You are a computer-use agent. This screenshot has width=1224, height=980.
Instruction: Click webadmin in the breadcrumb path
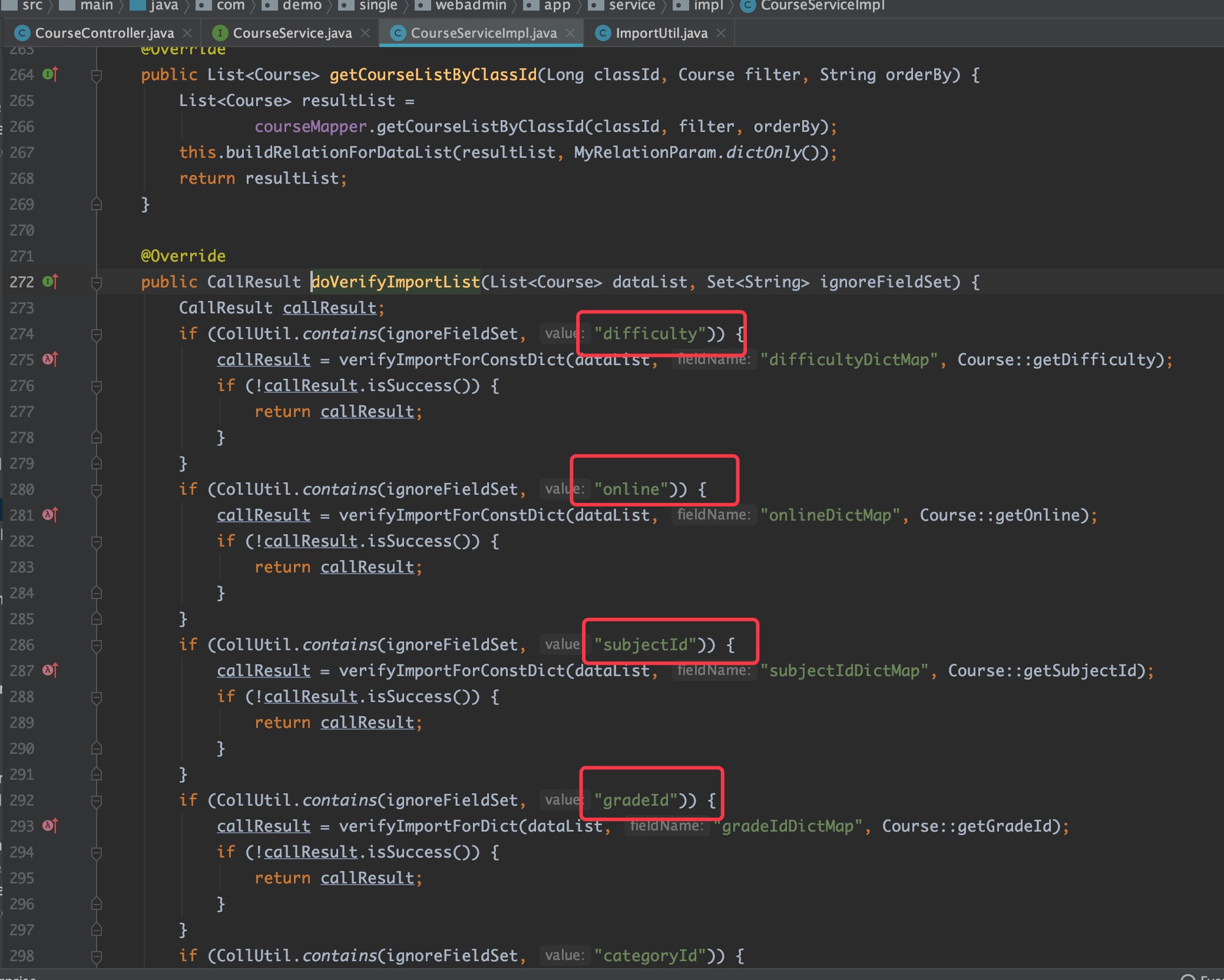click(x=470, y=6)
